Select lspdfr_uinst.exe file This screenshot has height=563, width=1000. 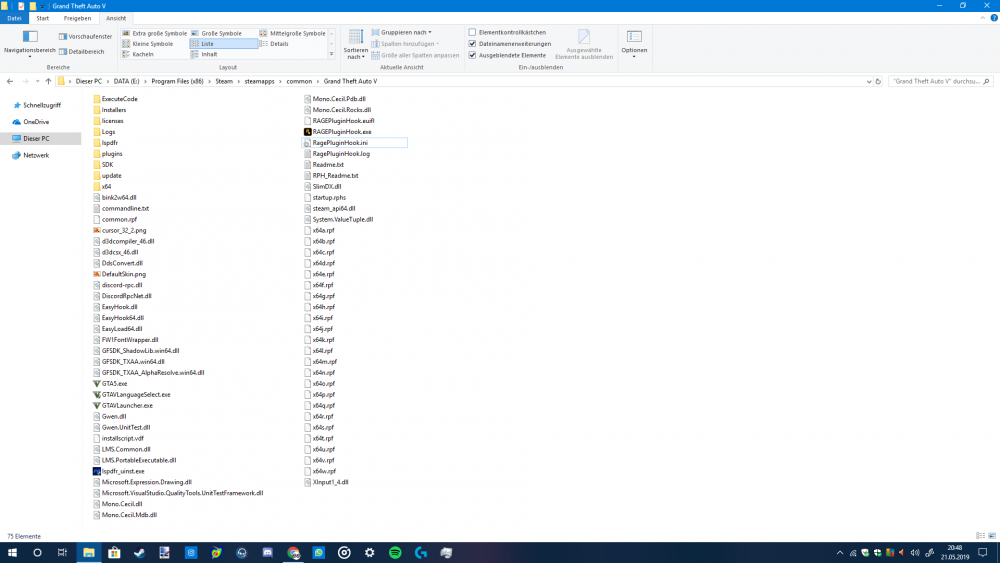coord(119,471)
